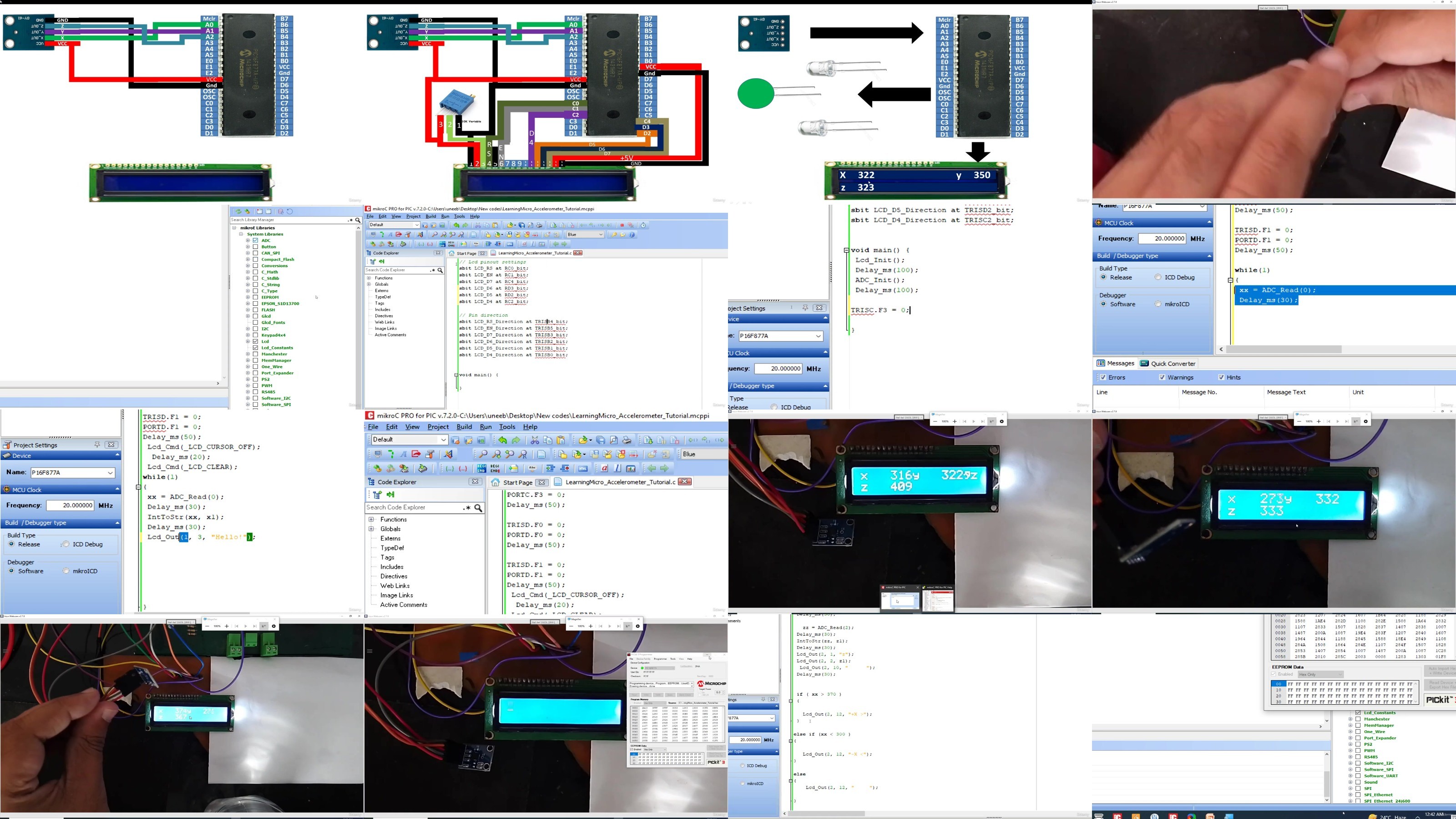Toggle the Keypad4x4 library checkbox

[255, 335]
